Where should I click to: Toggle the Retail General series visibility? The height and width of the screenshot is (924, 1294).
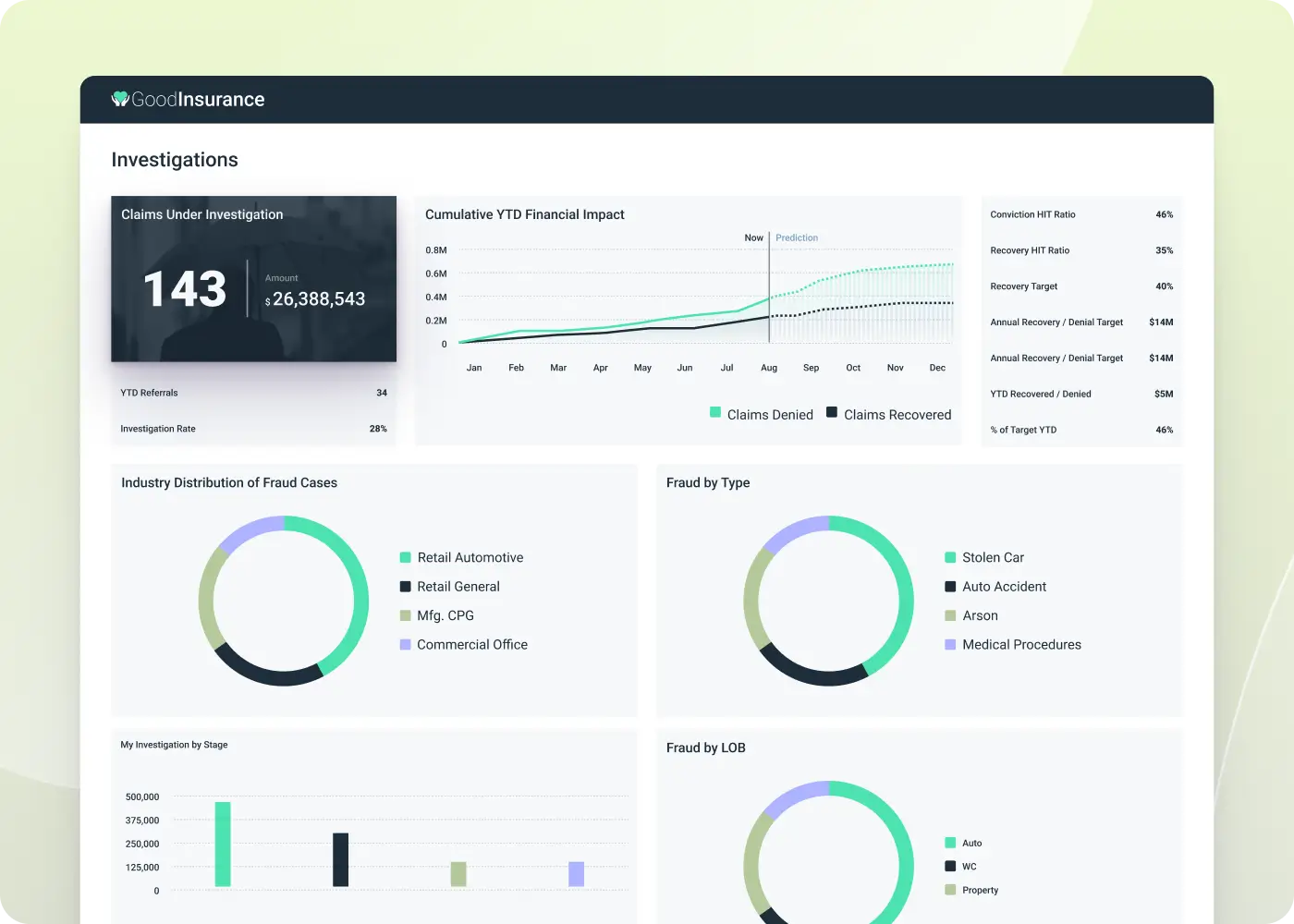click(404, 586)
